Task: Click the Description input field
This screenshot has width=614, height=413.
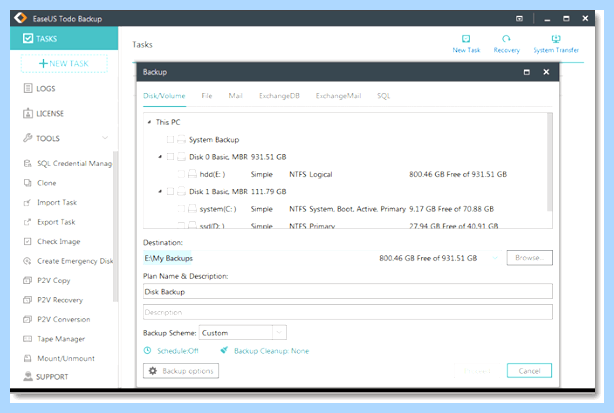Action: [348, 312]
